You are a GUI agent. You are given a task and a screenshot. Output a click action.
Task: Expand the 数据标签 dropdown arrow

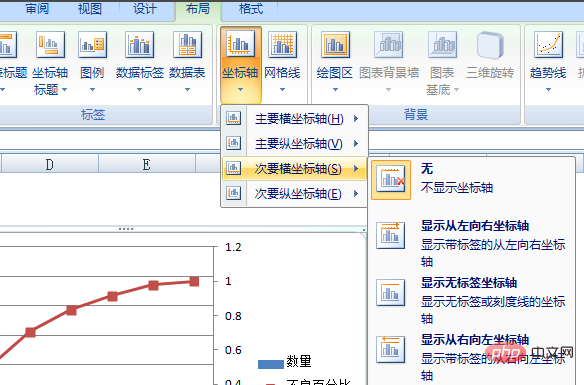coord(139,89)
